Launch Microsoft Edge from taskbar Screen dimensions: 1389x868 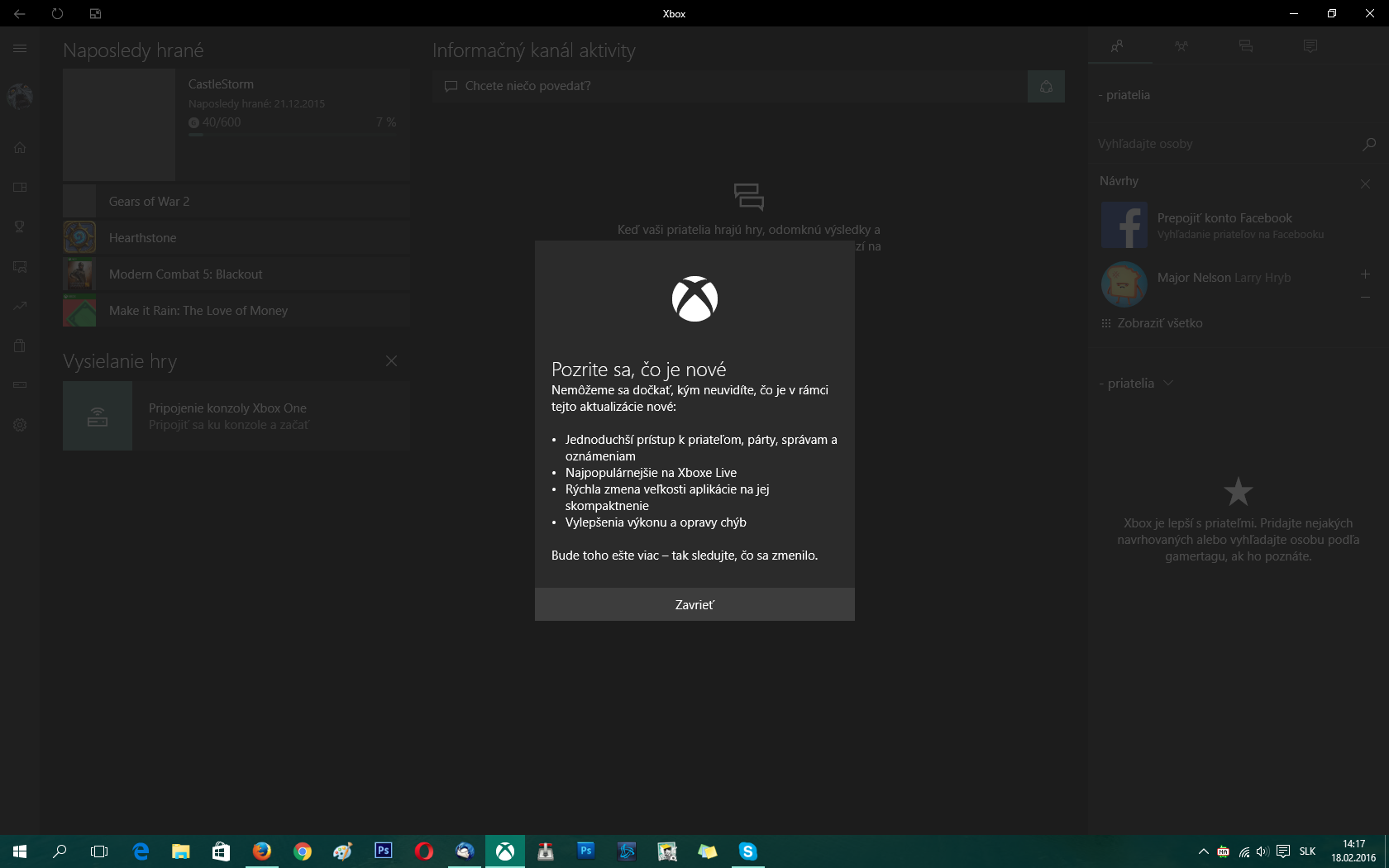[x=141, y=851]
